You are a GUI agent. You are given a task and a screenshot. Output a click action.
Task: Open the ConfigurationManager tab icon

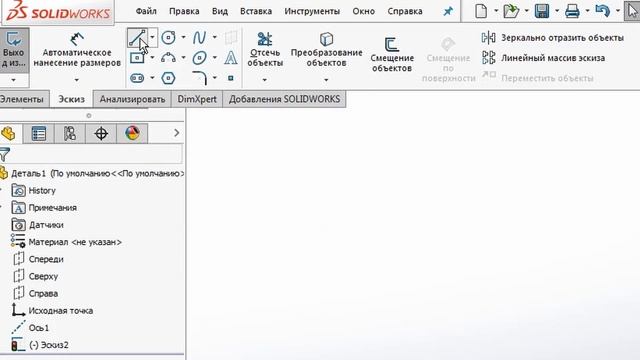70,133
